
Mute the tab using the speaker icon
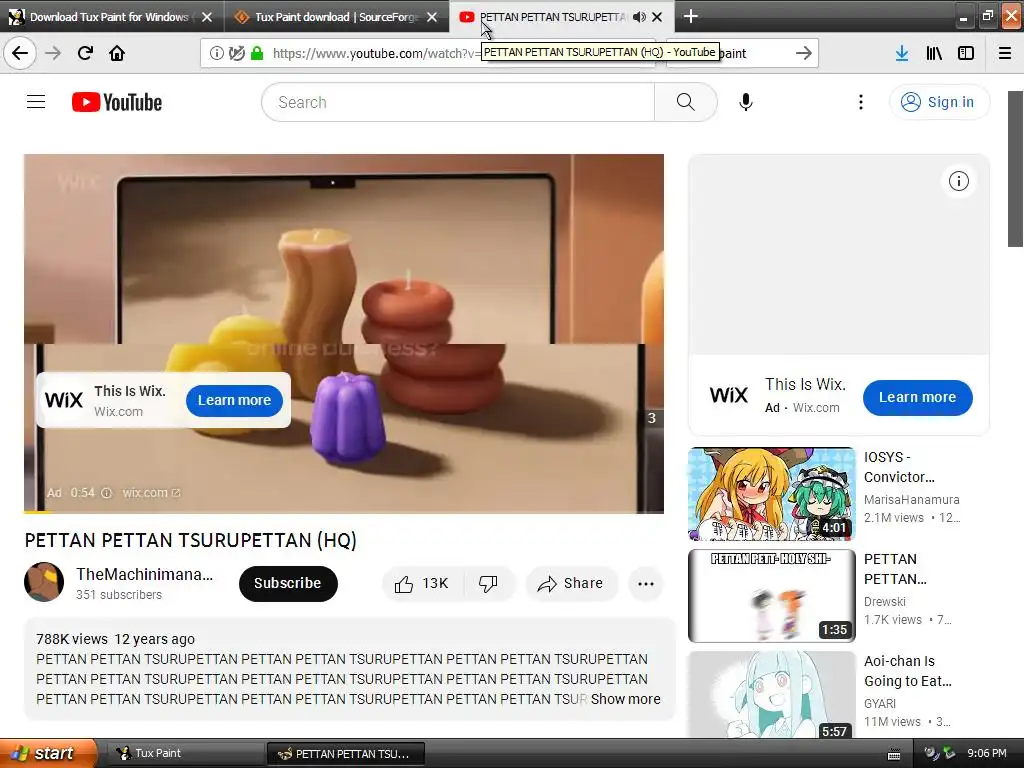point(639,17)
